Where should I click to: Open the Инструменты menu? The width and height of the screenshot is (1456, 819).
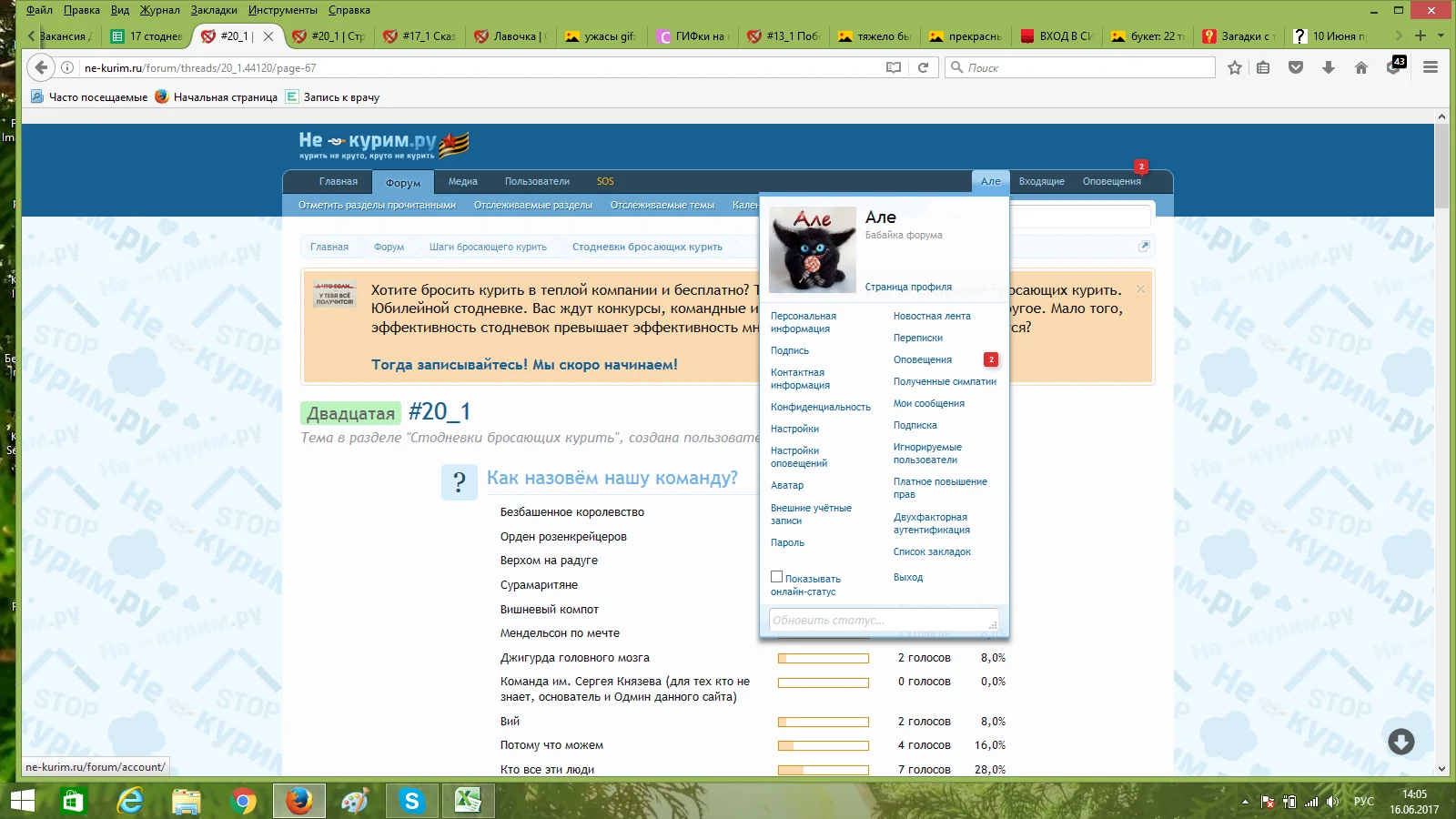(x=283, y=10)
